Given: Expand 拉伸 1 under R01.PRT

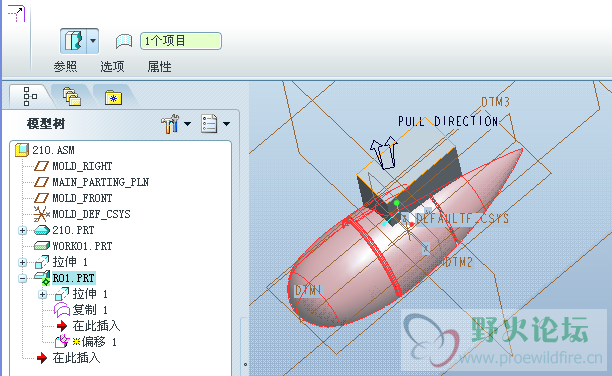Looking at the screenshot, I should [x=43, y=294].
